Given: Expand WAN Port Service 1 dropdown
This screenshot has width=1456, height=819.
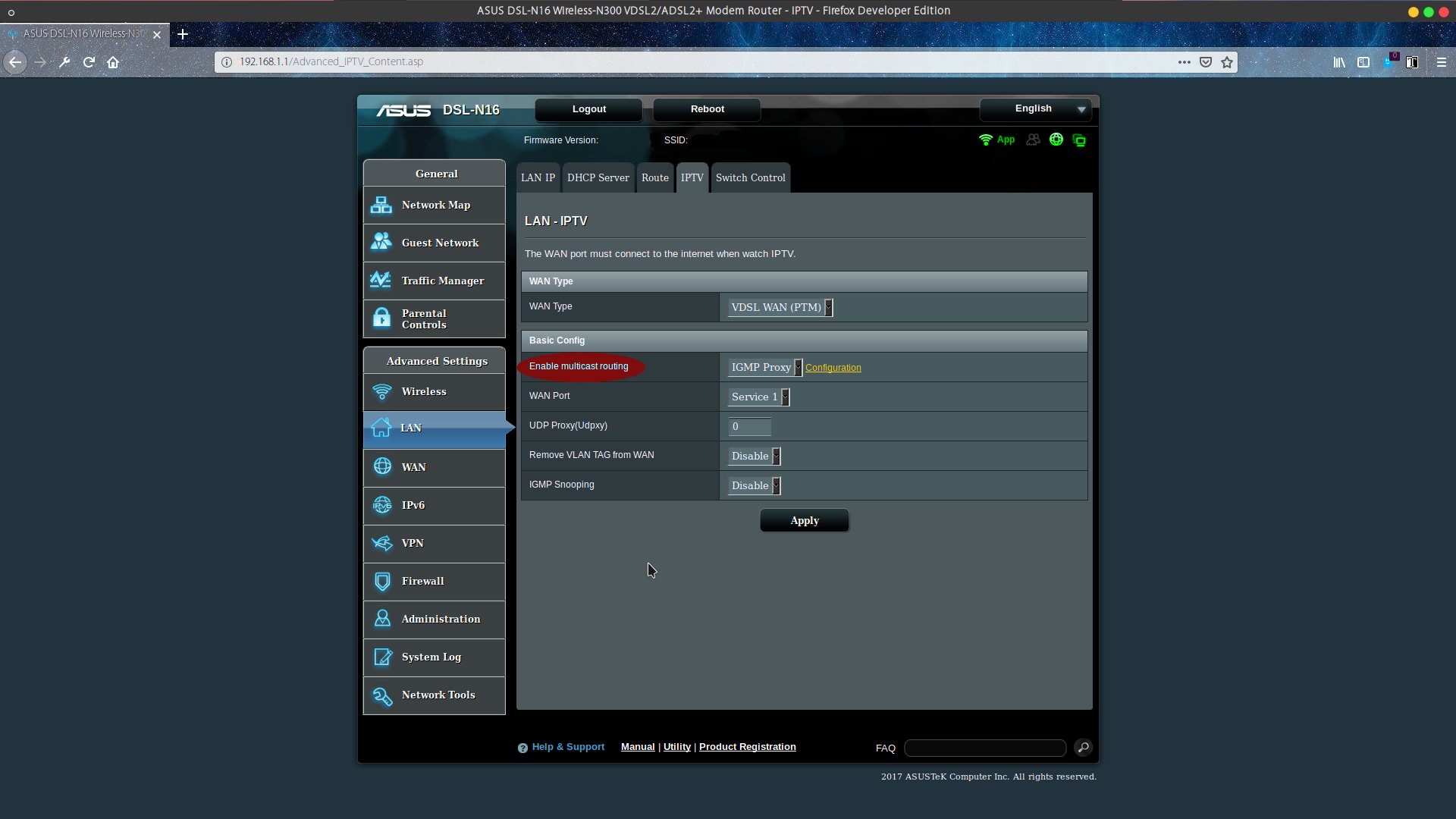Looking at the screenshot, I should tap(785, 396).
